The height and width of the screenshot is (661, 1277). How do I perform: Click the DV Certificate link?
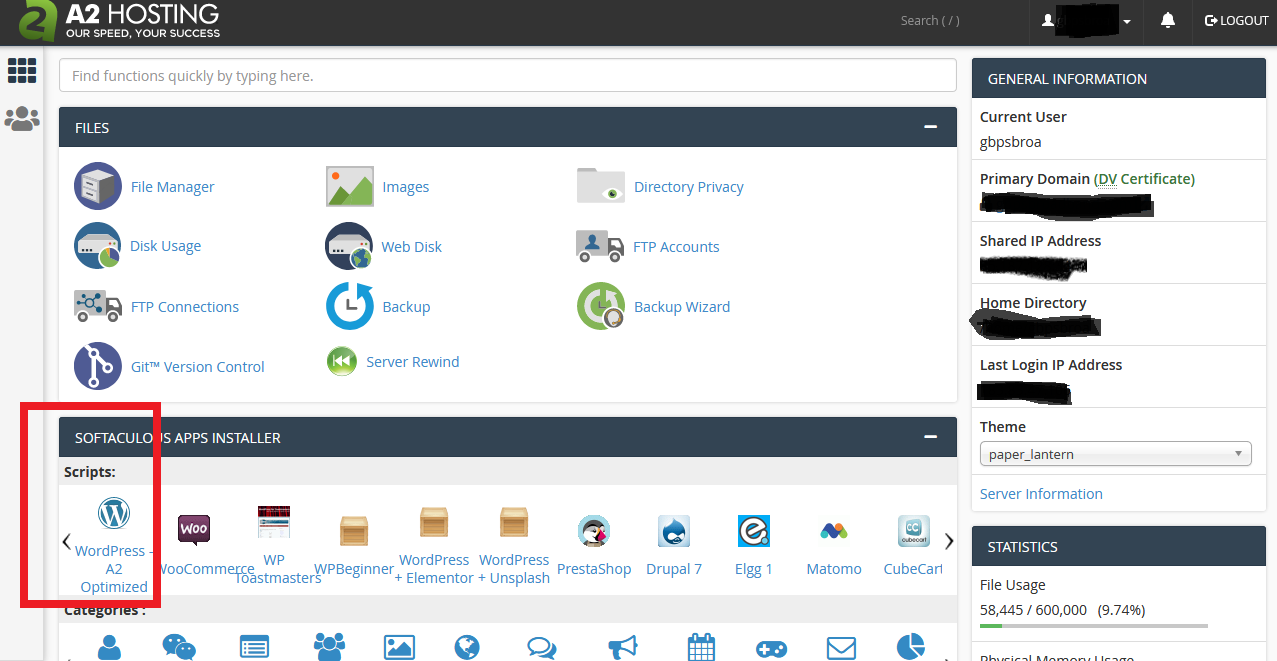[x=1144, y=179]
